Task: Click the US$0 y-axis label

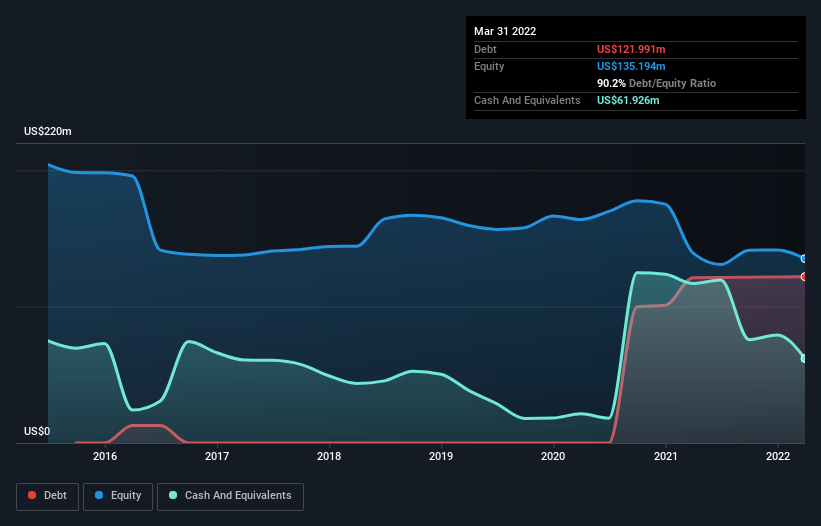Action: point(37,431)
